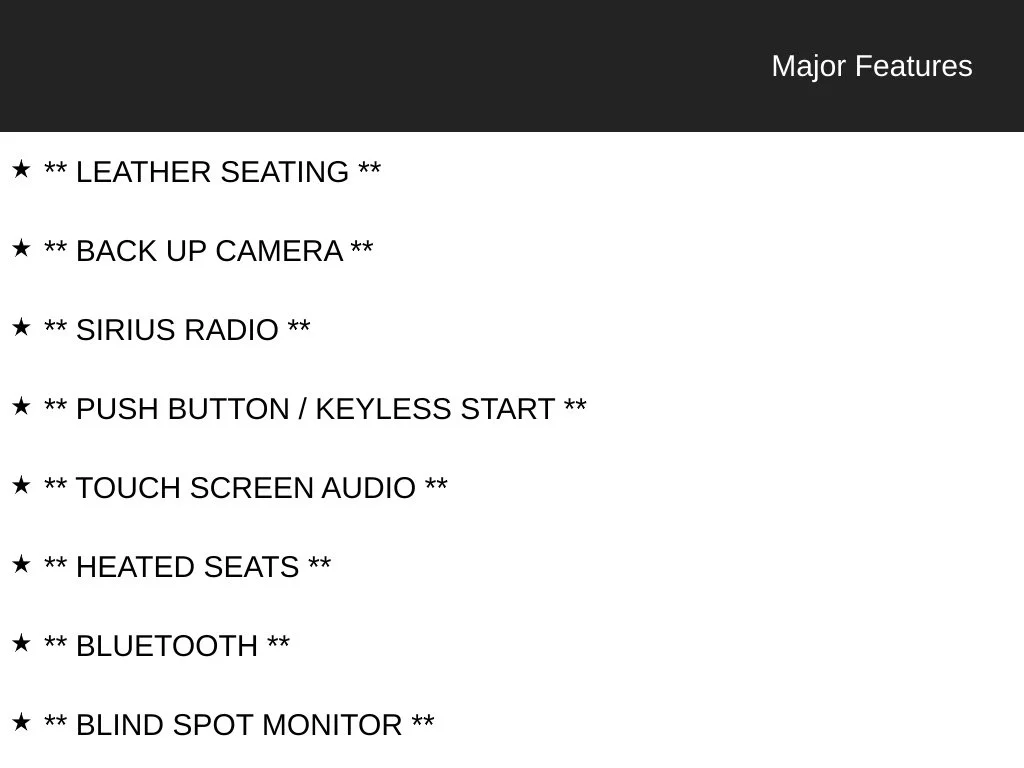Click the trailing asterisks after HEATED SEATS
The image size is (1024, 768).
[320, 562]
